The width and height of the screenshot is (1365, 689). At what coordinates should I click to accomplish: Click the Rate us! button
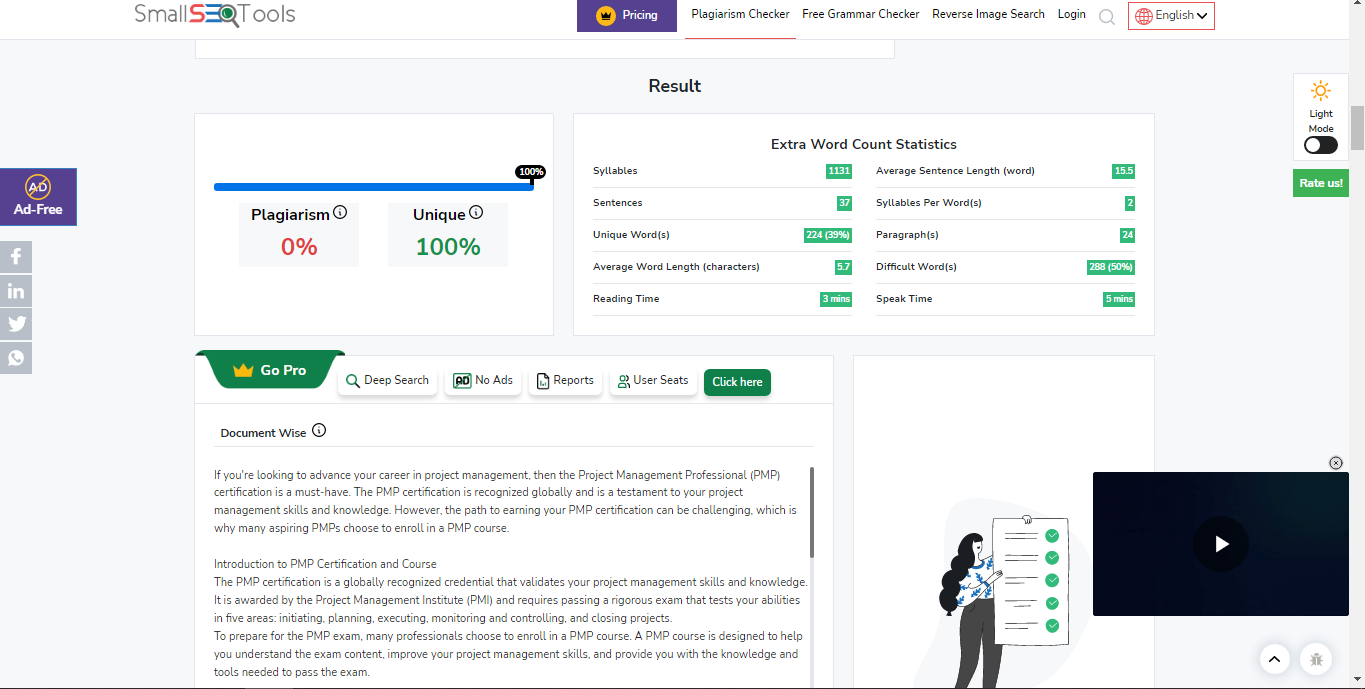(1320, 183)
